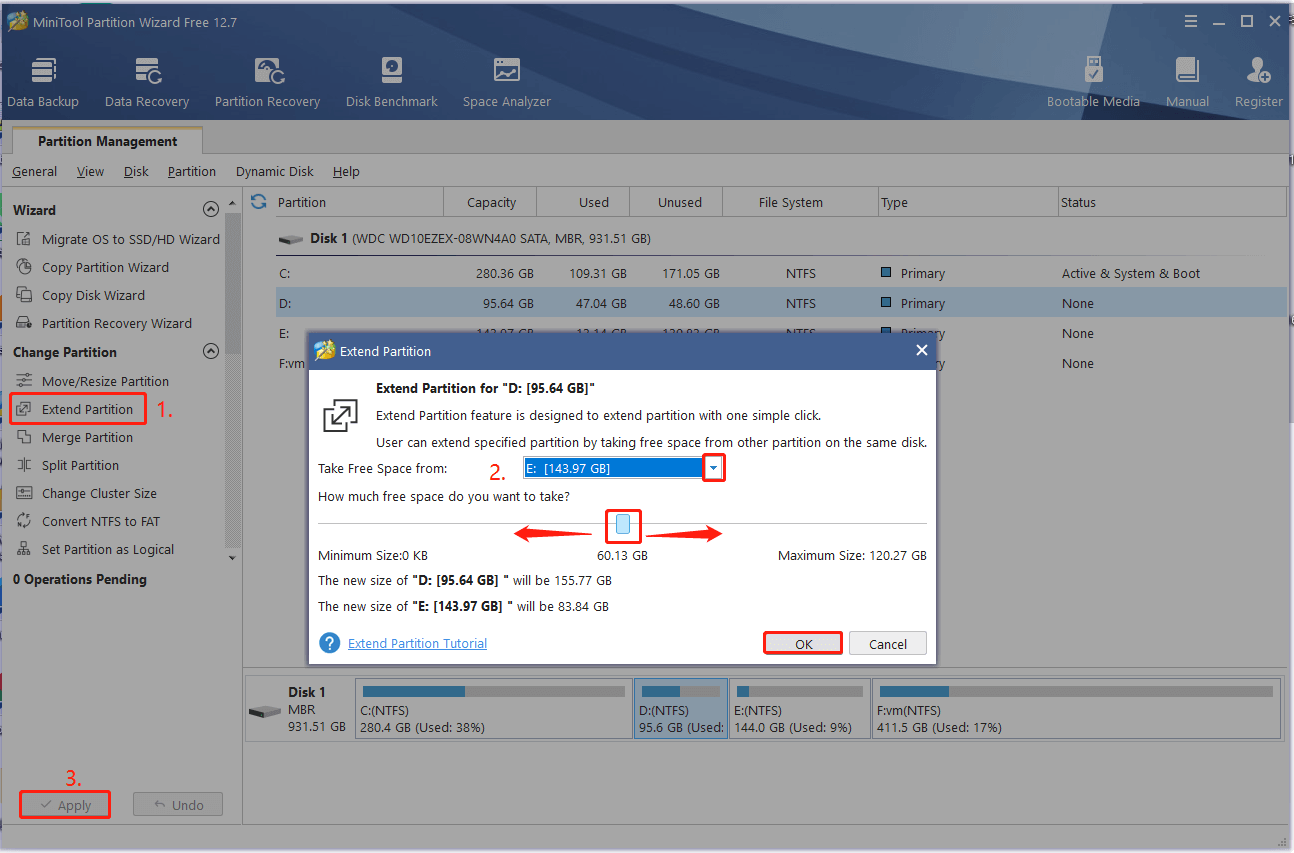Open the Data Backup tool
1294x853 pixels.
pyautogui.click(x=43, y=82)
